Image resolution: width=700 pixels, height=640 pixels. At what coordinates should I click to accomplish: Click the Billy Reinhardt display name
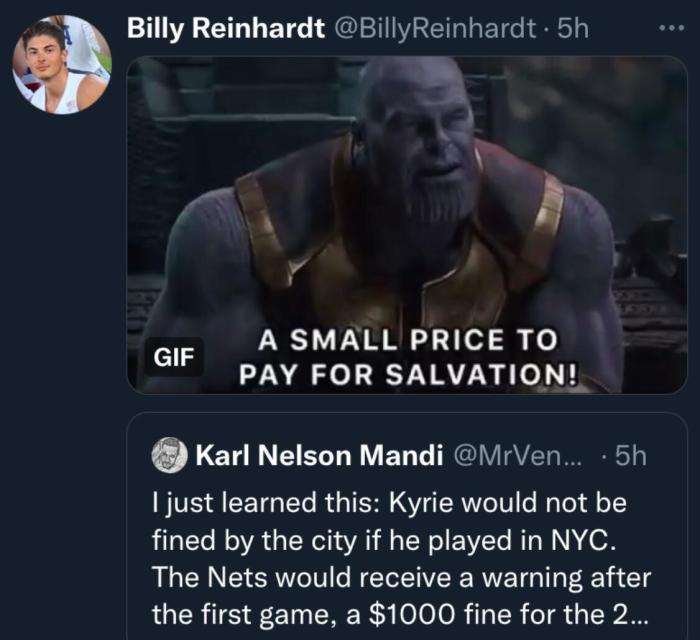pos(225,29)
